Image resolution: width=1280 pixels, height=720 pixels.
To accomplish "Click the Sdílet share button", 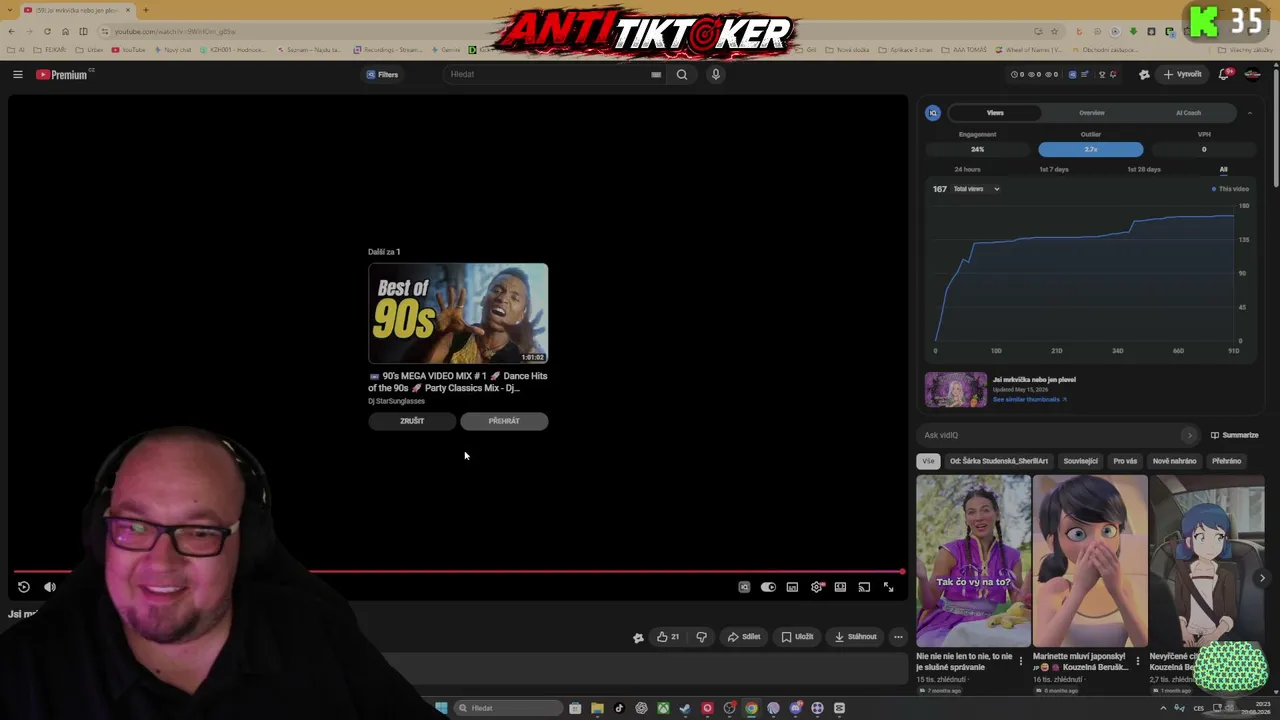I will pyautogui.click(x=744, y=637).
